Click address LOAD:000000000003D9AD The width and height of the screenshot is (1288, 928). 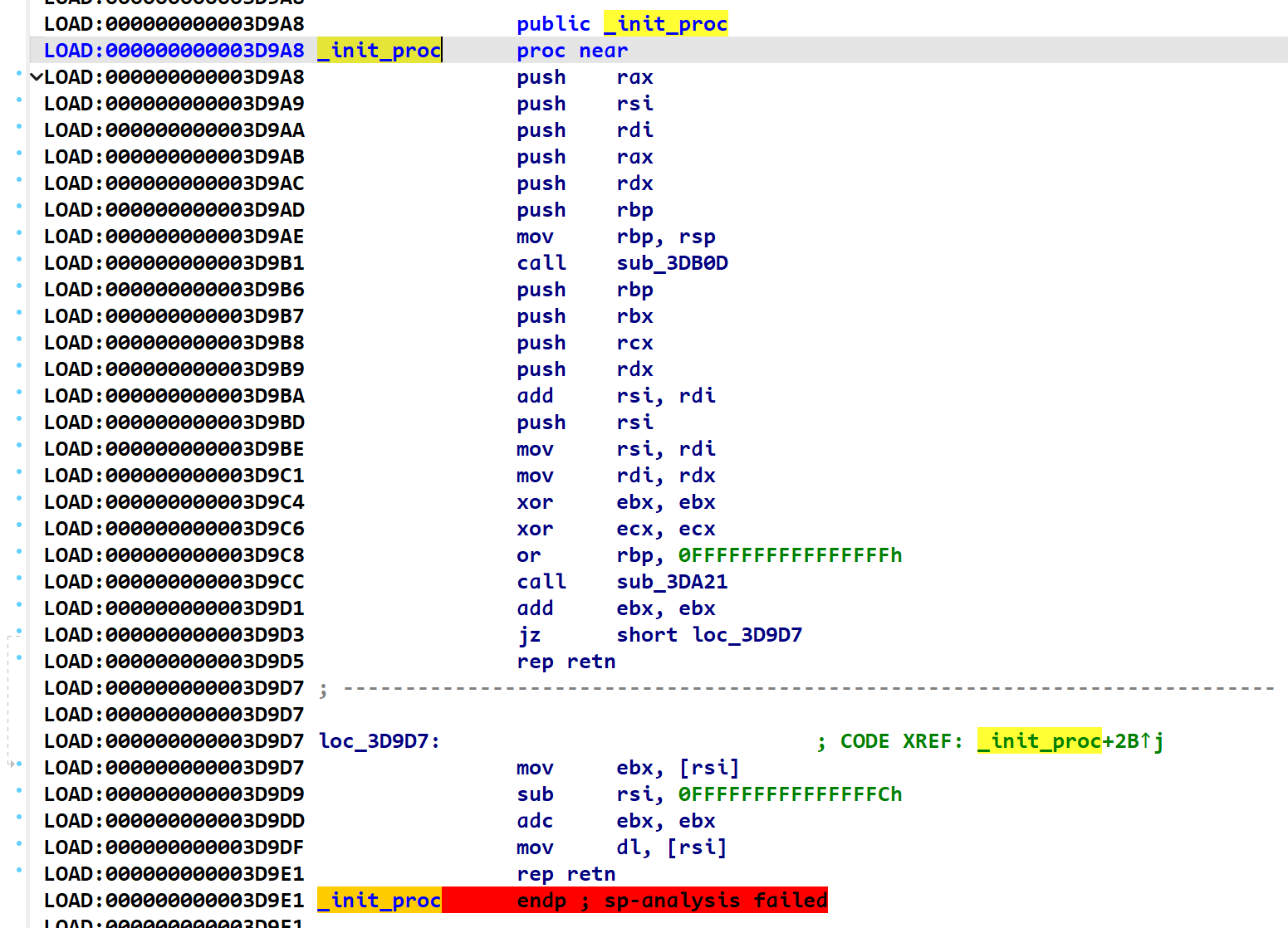[x=174, y=210]
